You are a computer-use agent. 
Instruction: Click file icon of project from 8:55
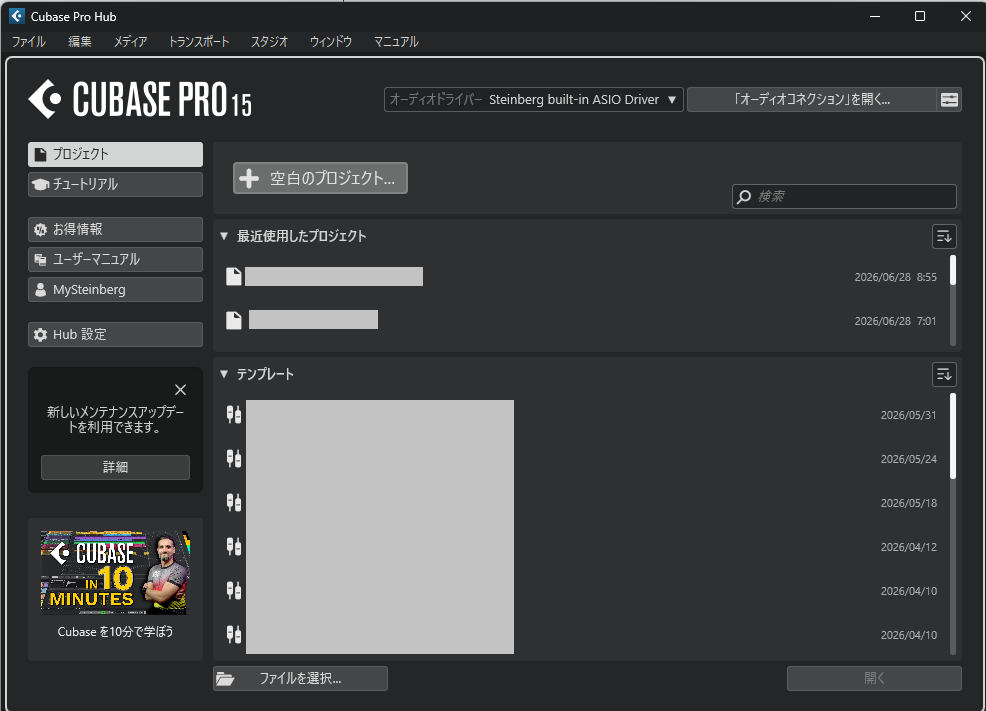click(234, 277)
